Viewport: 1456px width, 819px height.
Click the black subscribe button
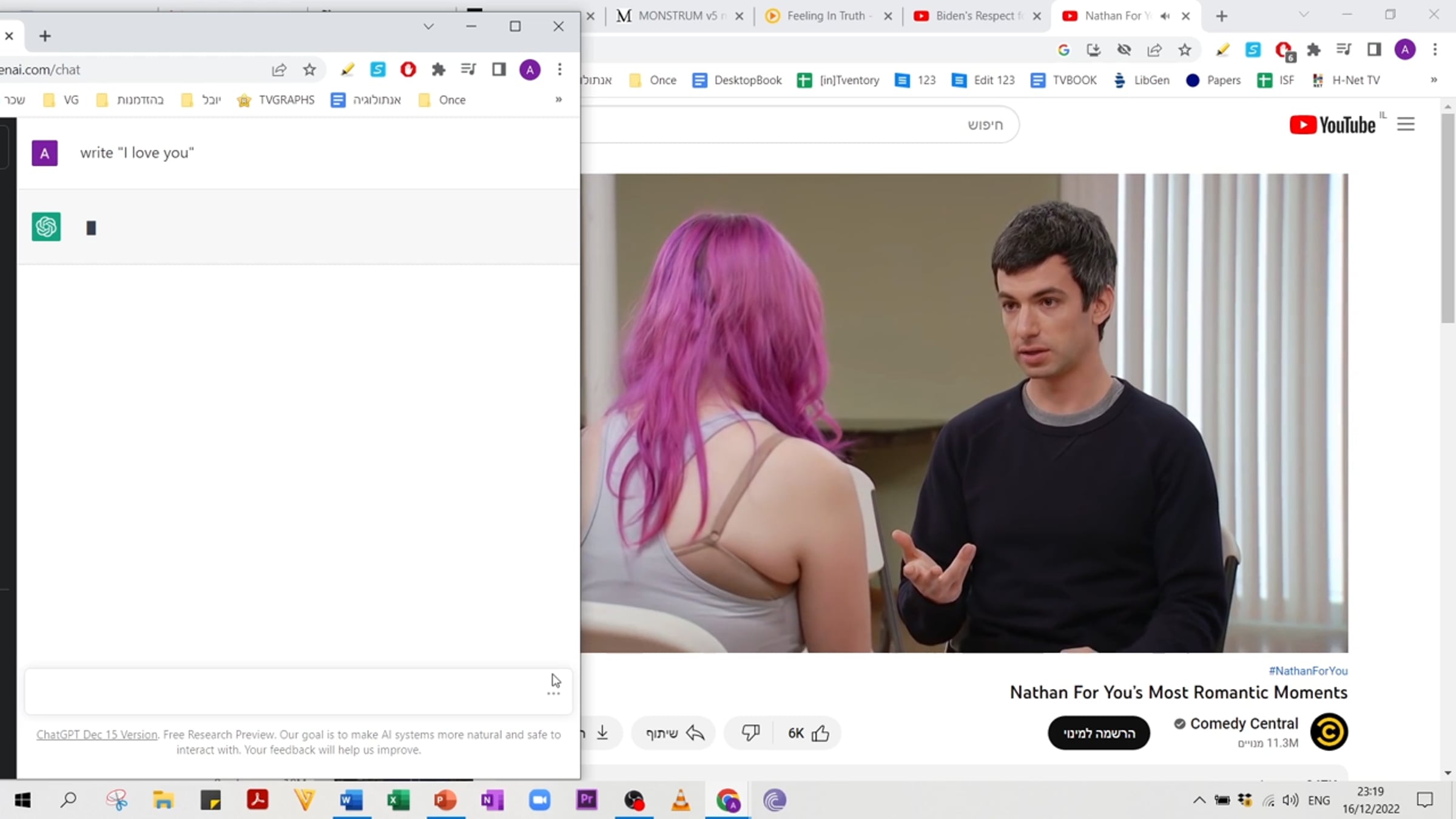point(1099,733)
